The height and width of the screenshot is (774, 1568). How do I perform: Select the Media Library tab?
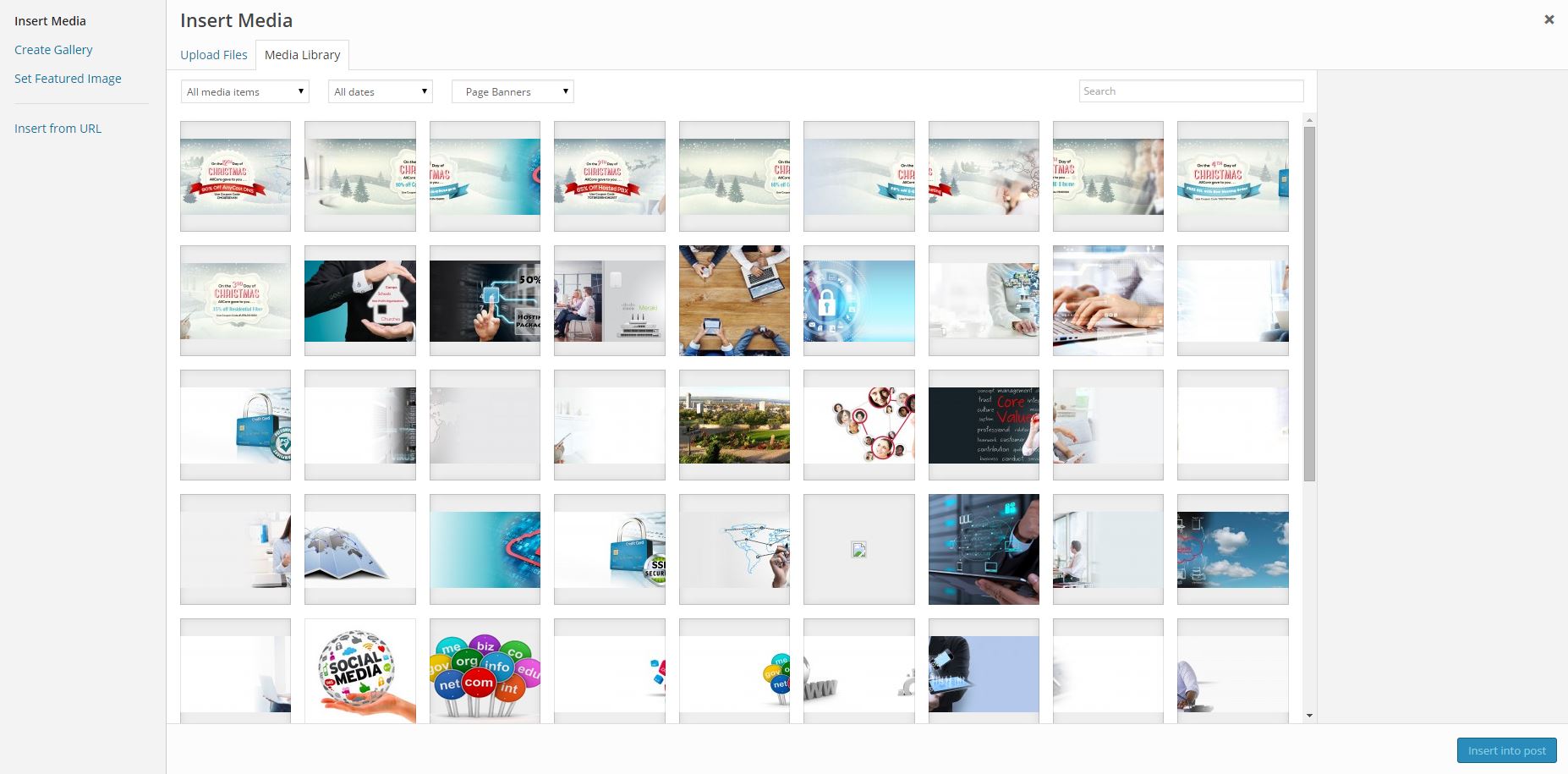tap(302, 55)
